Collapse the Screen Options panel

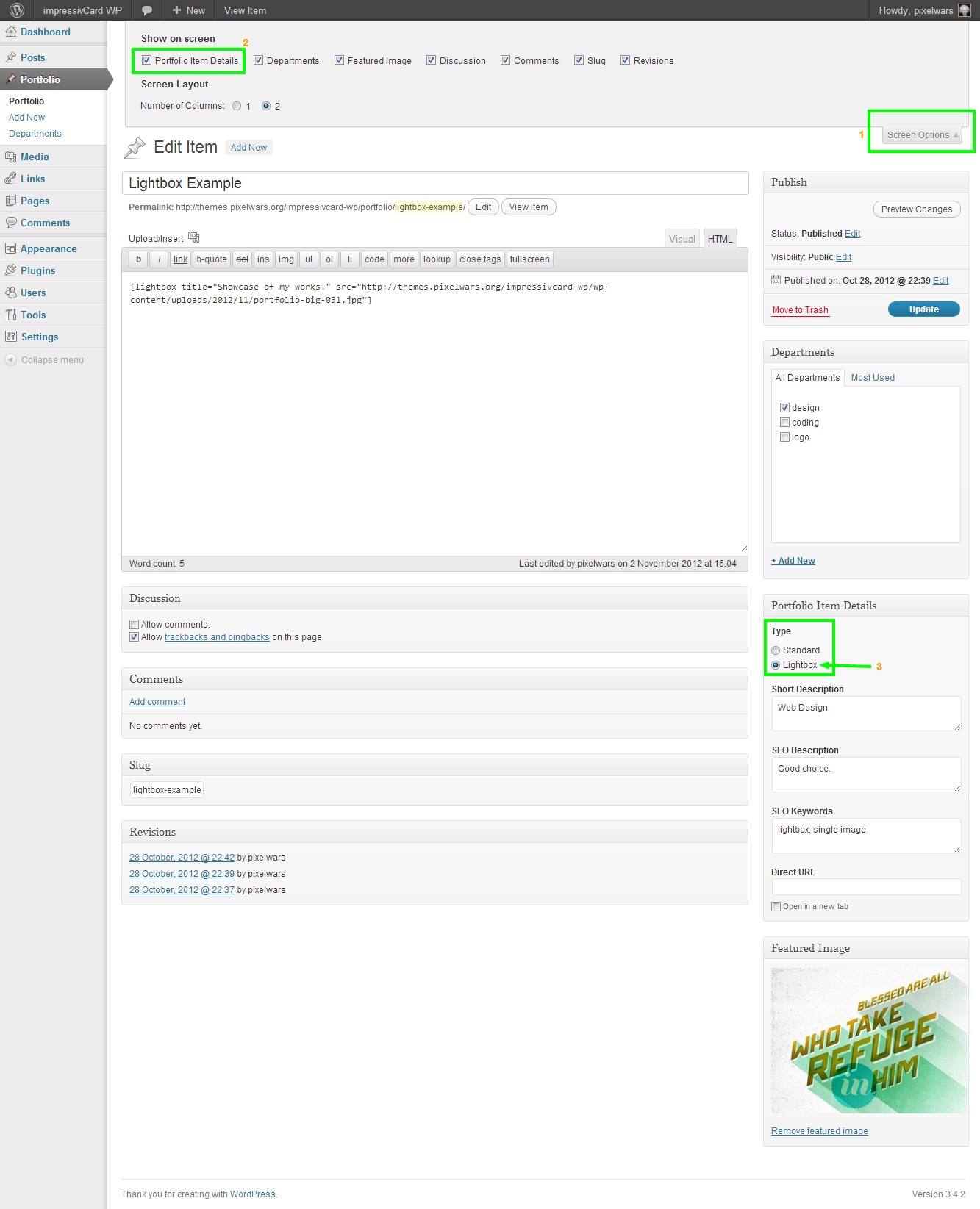point(922,135)
